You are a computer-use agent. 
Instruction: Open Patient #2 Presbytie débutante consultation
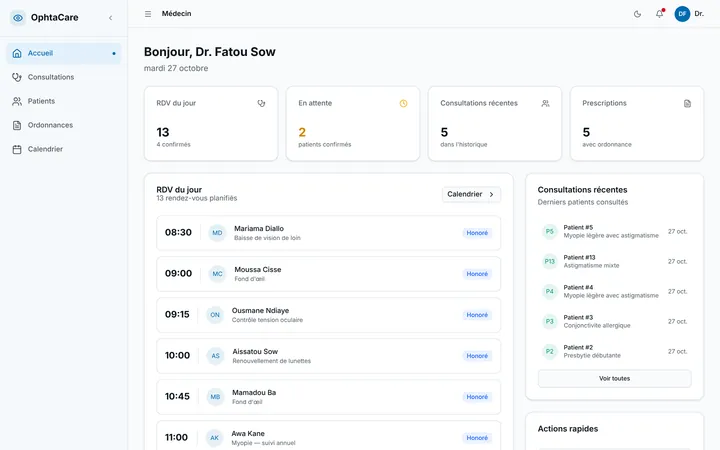click(614, 351)
